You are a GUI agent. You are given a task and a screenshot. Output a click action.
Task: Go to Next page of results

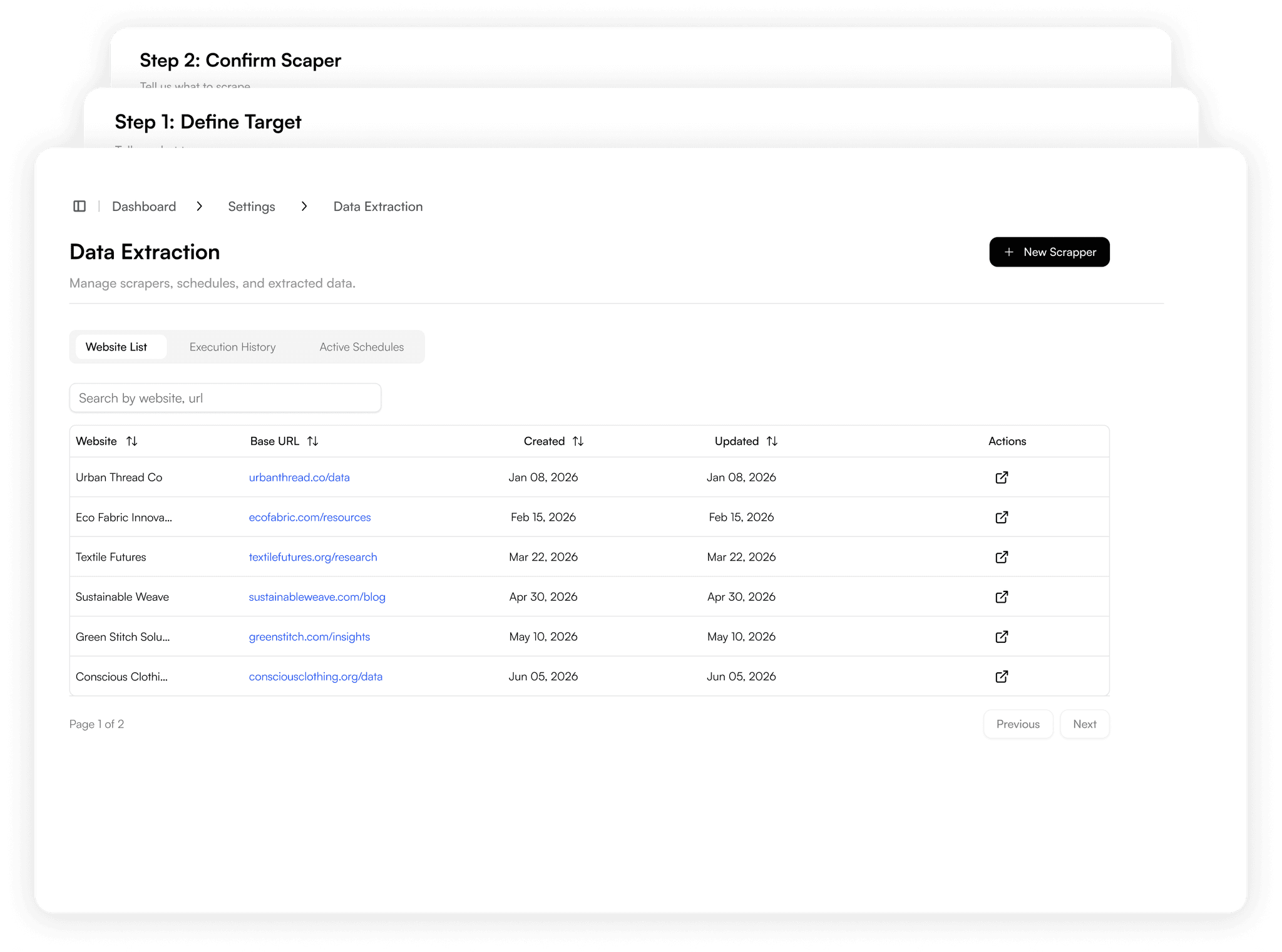coord(1084,724)
